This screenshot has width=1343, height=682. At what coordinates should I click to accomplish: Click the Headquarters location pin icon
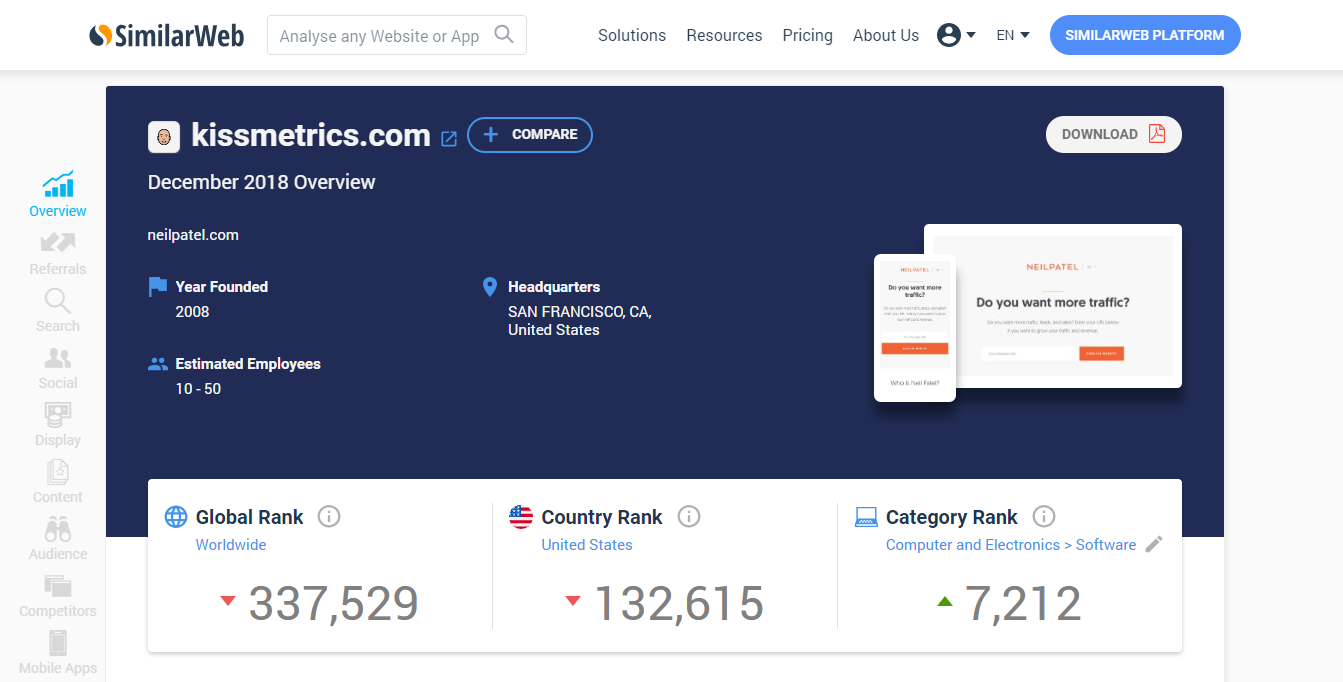click(x=489, y=287)
